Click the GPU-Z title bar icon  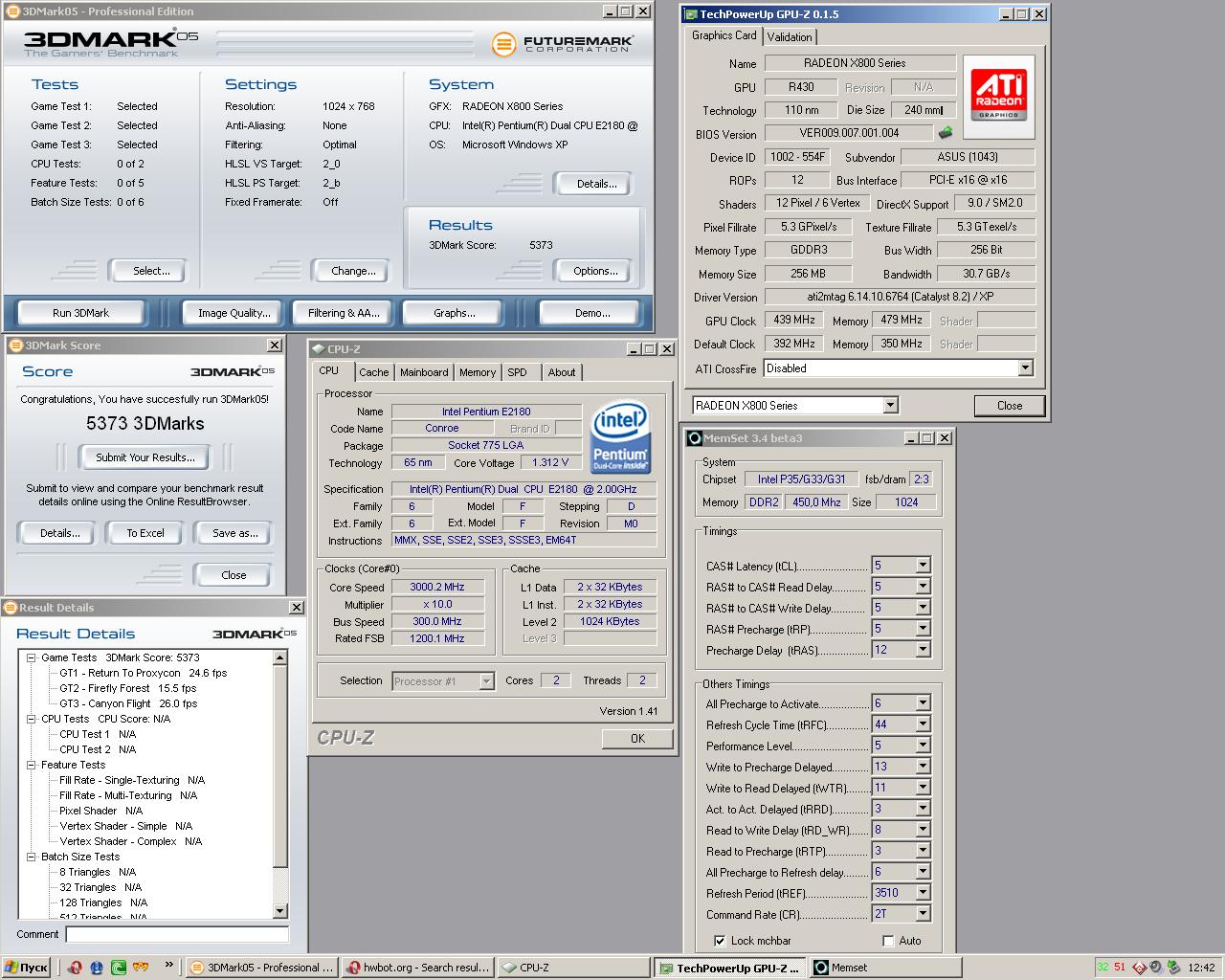691,14
